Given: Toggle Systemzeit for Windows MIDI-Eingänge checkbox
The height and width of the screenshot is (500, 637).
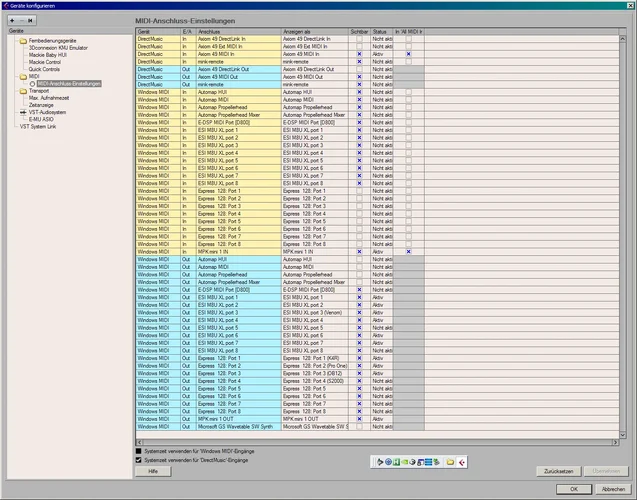Looking at the screenshot, I should point(139,451).
